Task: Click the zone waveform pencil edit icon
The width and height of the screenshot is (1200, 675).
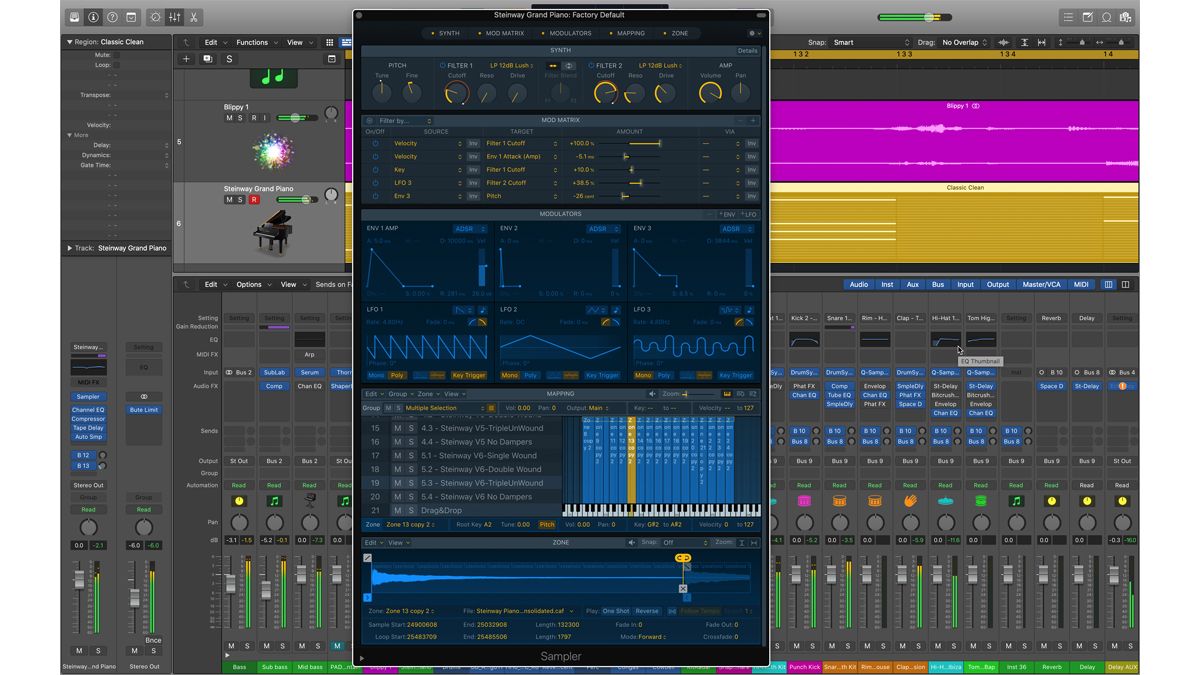Action: point(368,558)
